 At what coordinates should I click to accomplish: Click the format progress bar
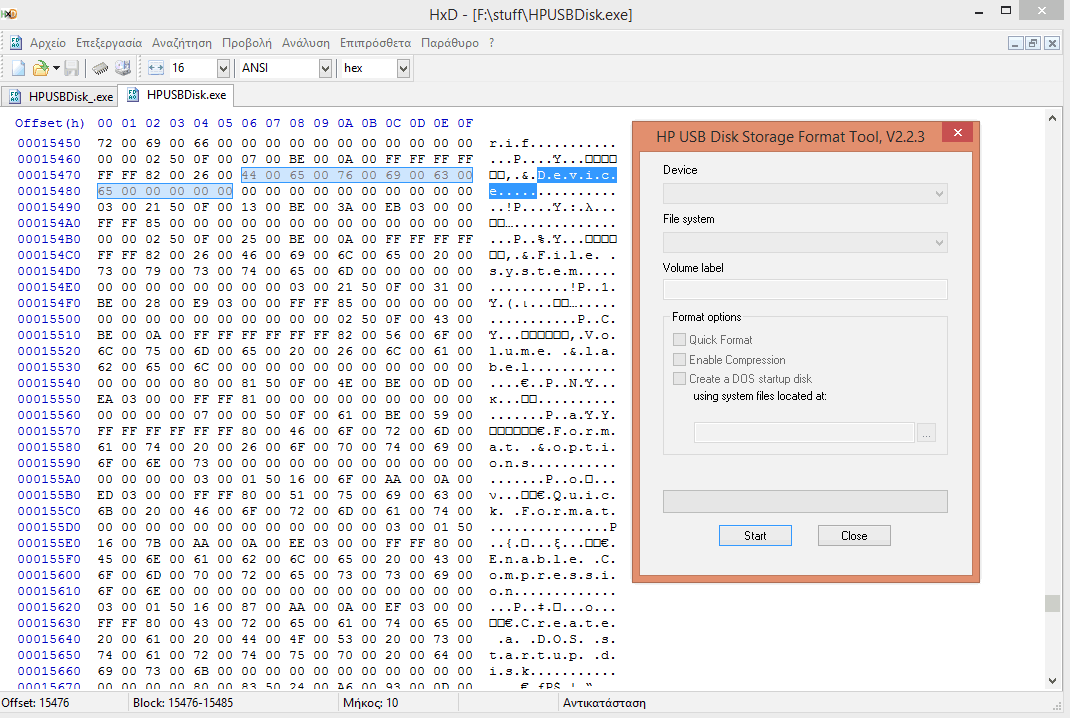pos(805,501)
